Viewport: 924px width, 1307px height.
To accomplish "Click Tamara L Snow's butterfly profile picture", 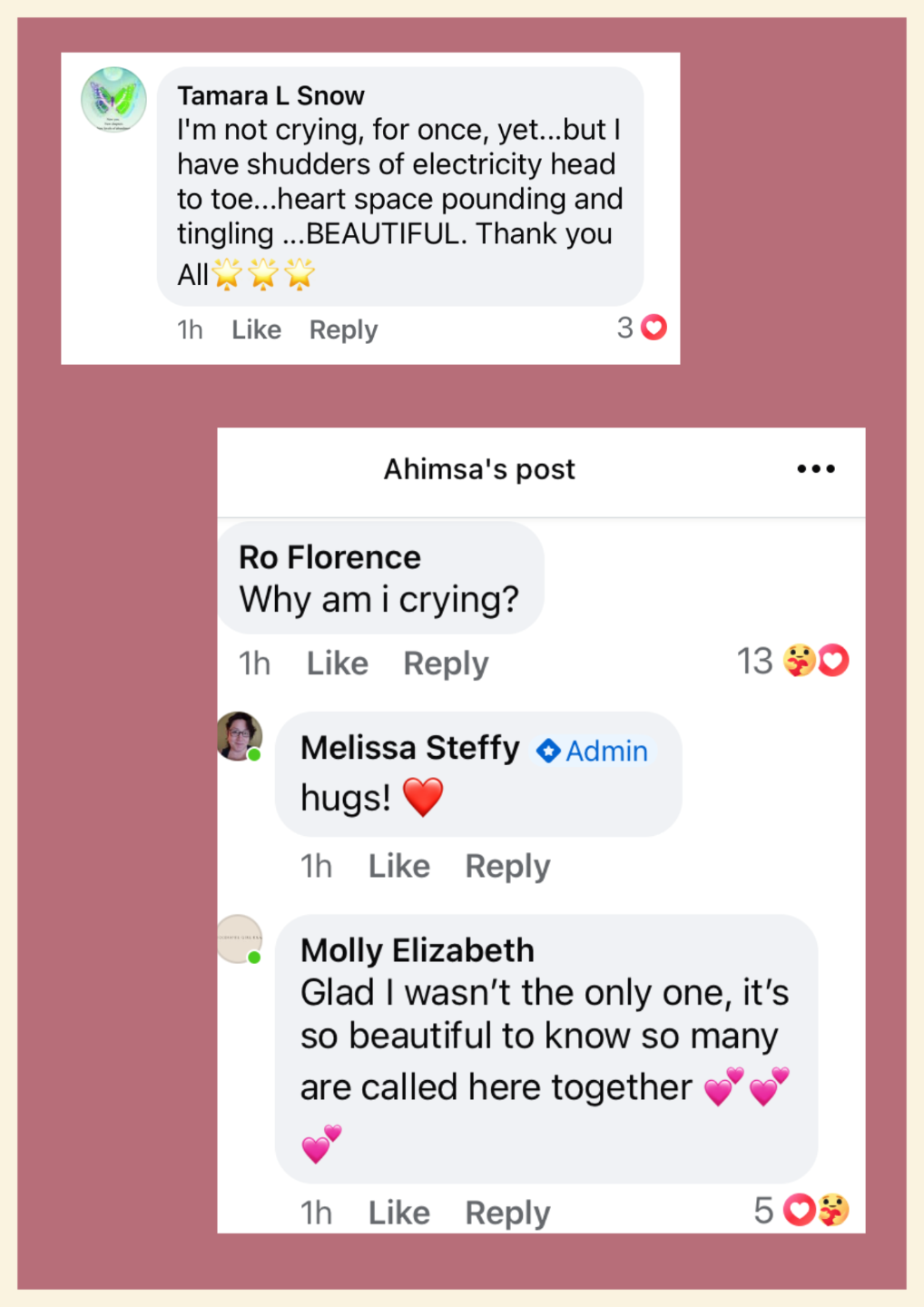I will (113, 100).
